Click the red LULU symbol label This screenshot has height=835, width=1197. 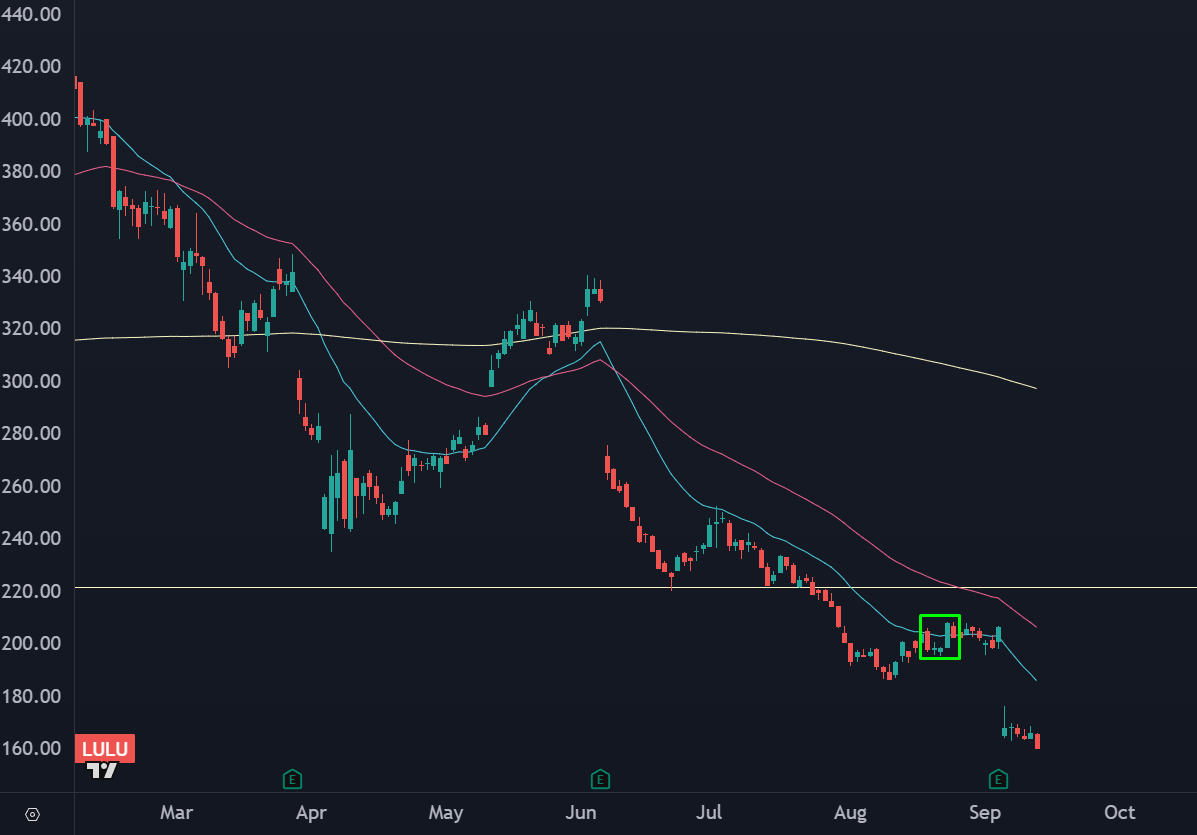click(x=105, y=749)
